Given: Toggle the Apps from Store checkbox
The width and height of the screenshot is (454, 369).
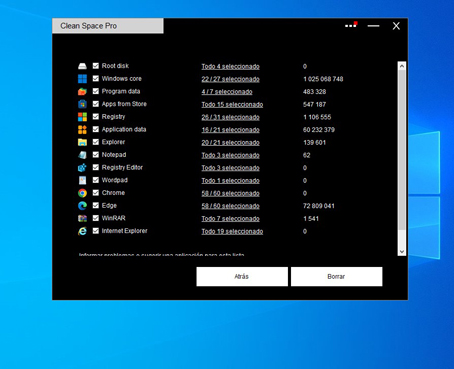Looking at the screenshot, I should 96,104.
